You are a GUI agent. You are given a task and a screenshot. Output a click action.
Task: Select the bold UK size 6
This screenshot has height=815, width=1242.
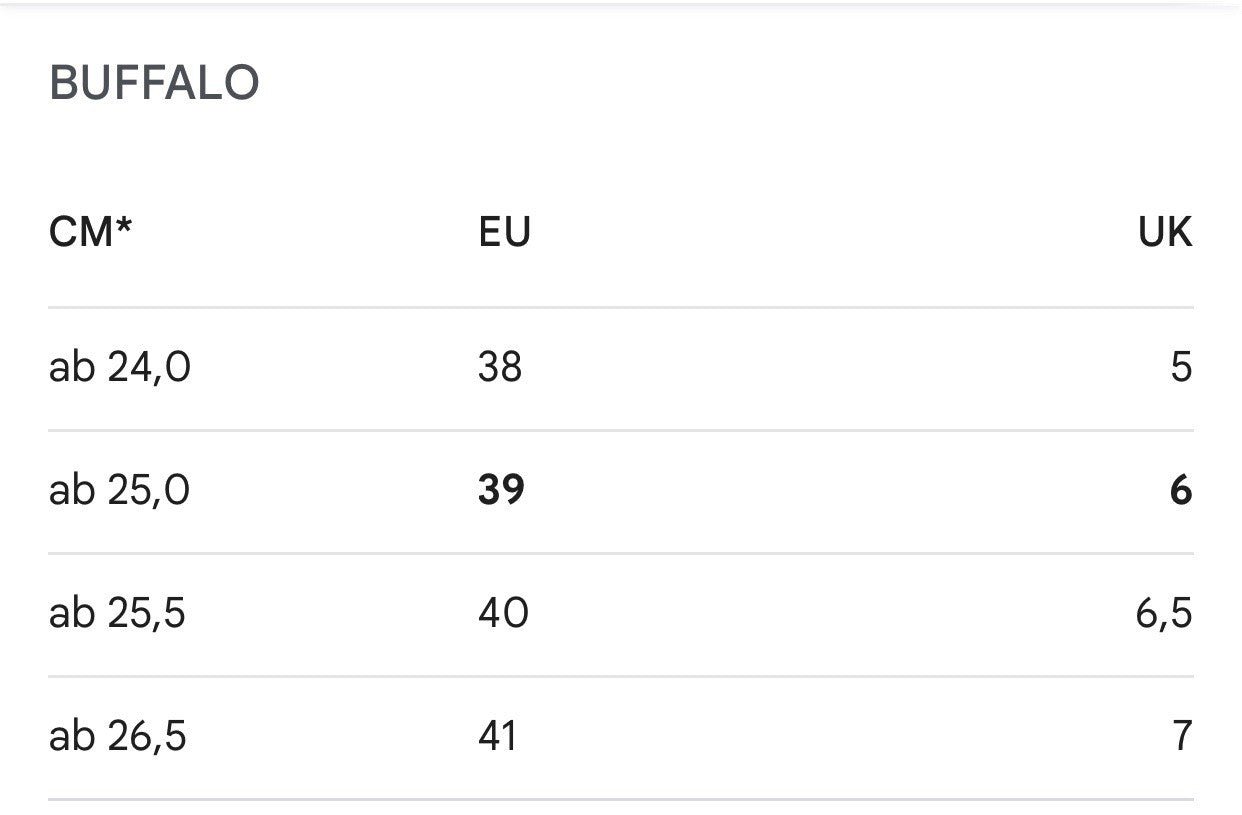1181,491
